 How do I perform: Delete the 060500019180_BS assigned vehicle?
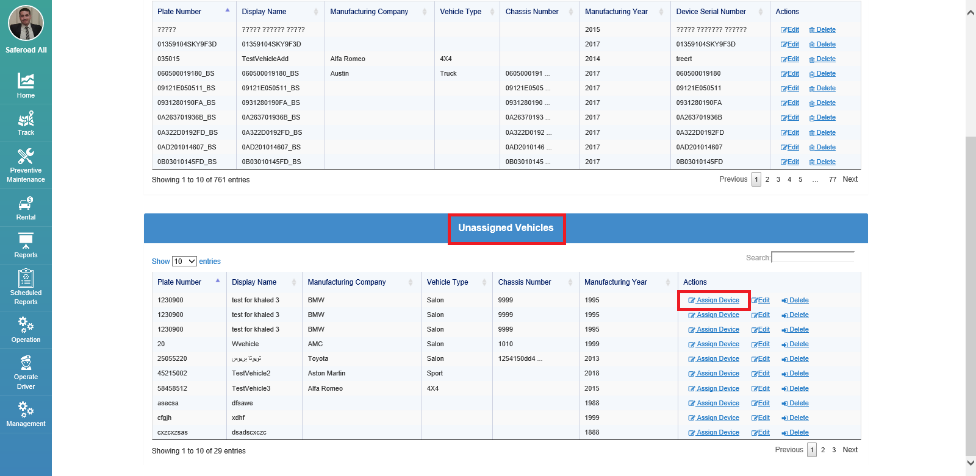click(822, 73)
